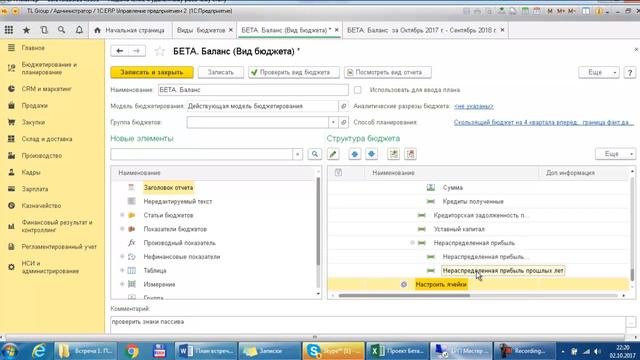Move element down in Структура бюджета
Viewport: 640px width, 360px height.
coord(371,154)
